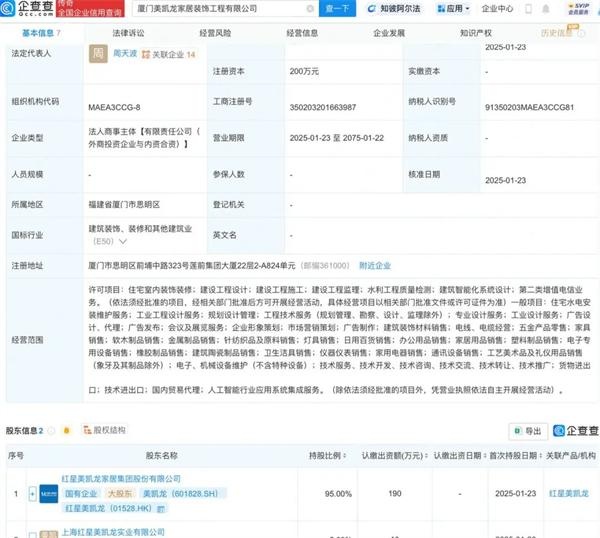Click the 国有企业 tag

(81, 494)
